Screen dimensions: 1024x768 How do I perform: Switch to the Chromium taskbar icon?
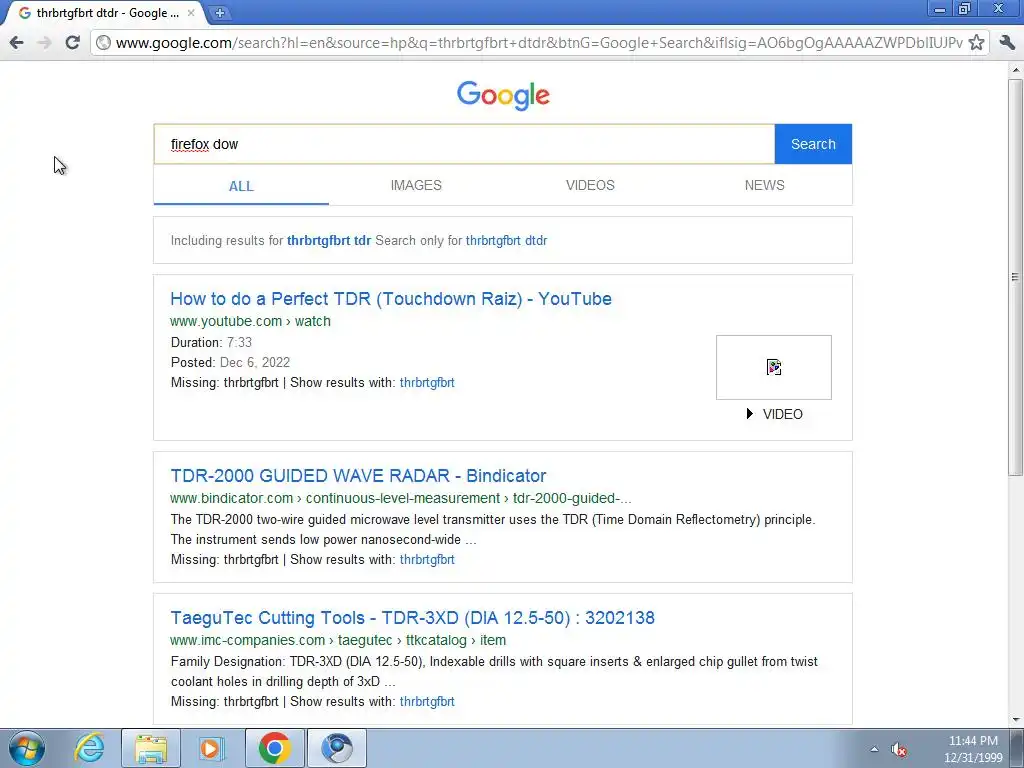pos(337,748)
